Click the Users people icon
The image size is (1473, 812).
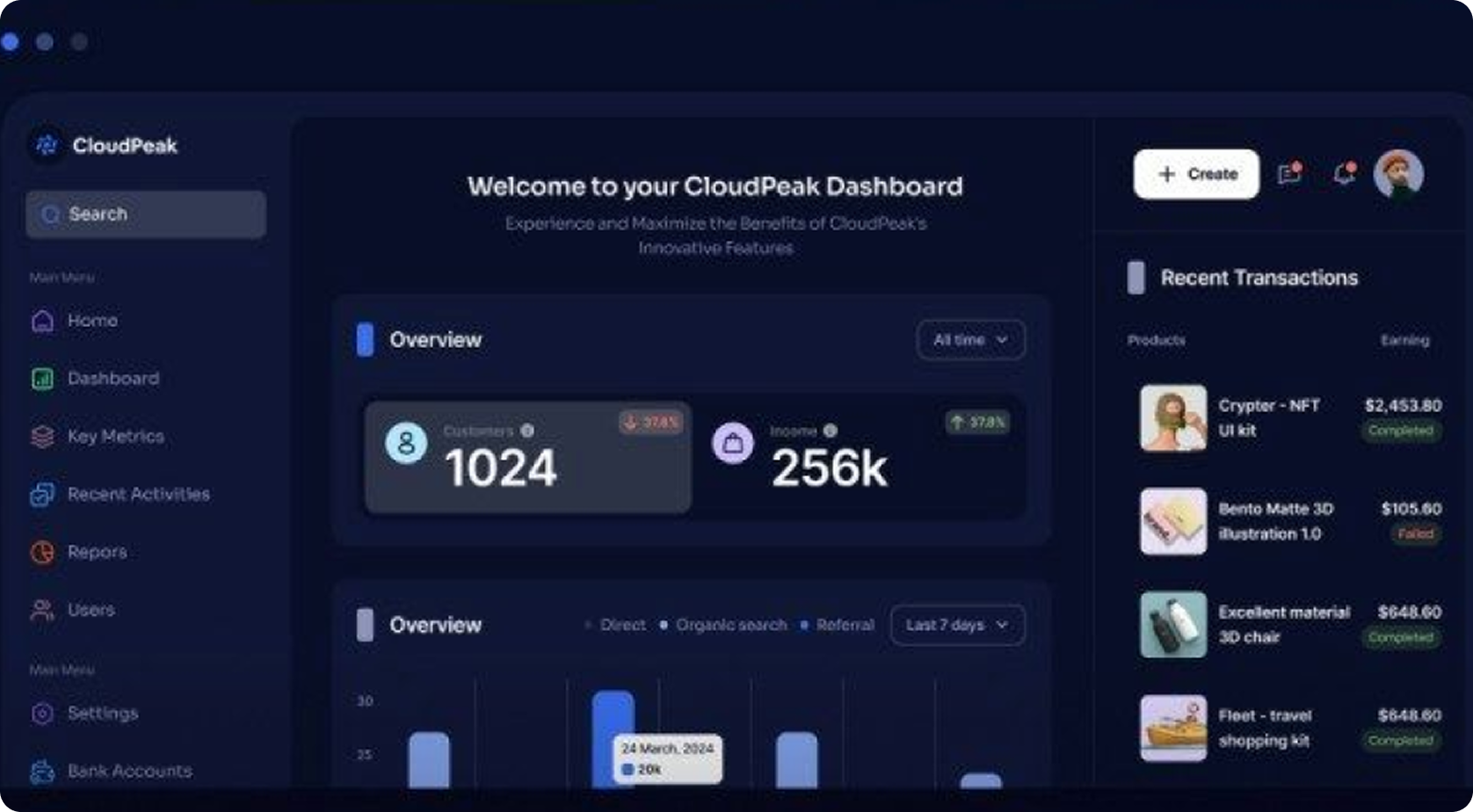42,610
